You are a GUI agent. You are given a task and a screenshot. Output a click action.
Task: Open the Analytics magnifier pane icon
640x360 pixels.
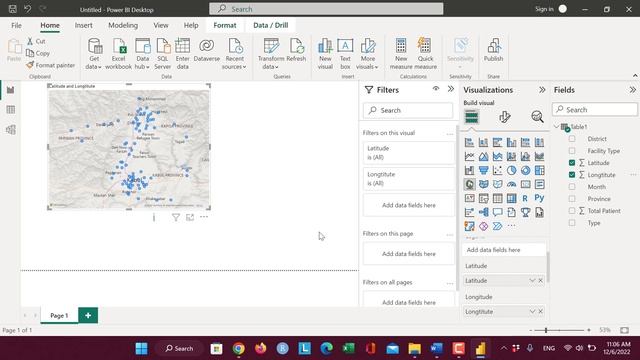click(537, 117)
